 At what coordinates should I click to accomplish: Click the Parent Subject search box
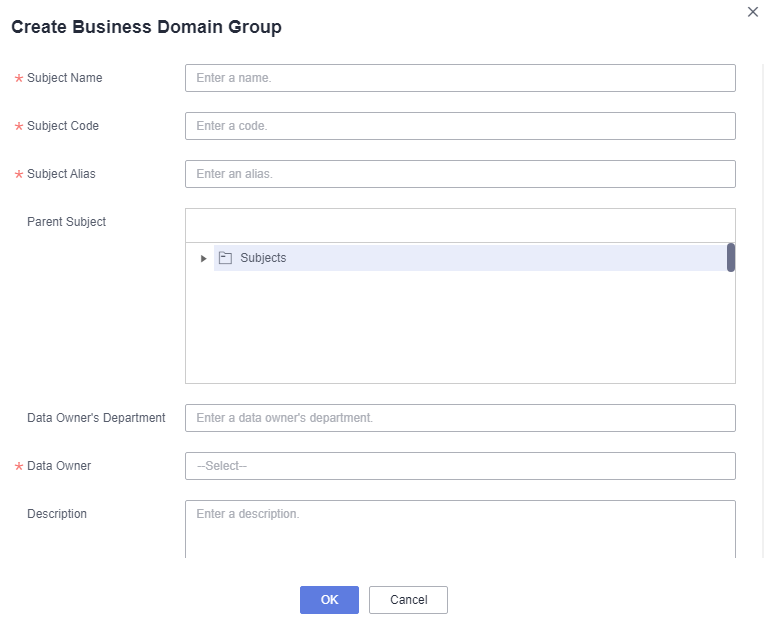[x=460, y=225]
